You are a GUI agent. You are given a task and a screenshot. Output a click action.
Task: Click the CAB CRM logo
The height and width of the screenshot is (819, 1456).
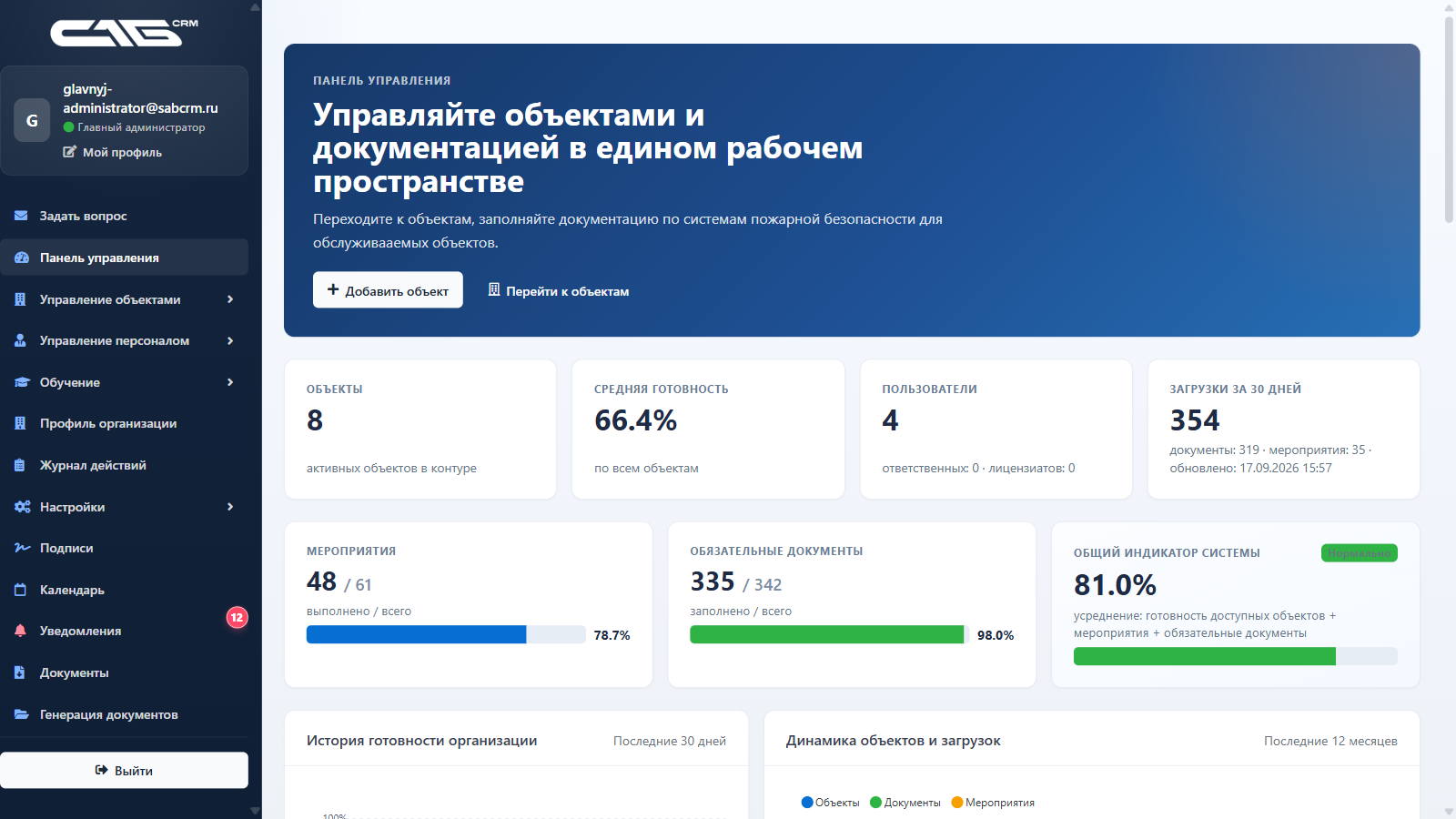click(125, 33)
